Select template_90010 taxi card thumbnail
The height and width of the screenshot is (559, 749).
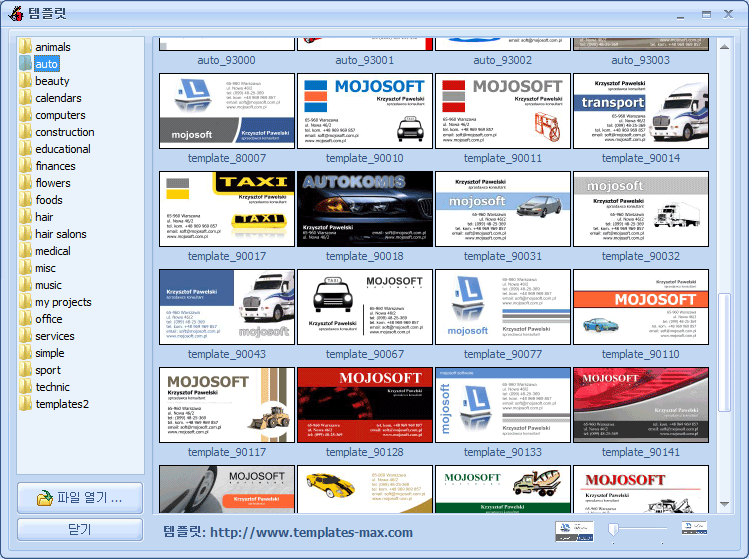pyautogui.click(x=365, y=111)
